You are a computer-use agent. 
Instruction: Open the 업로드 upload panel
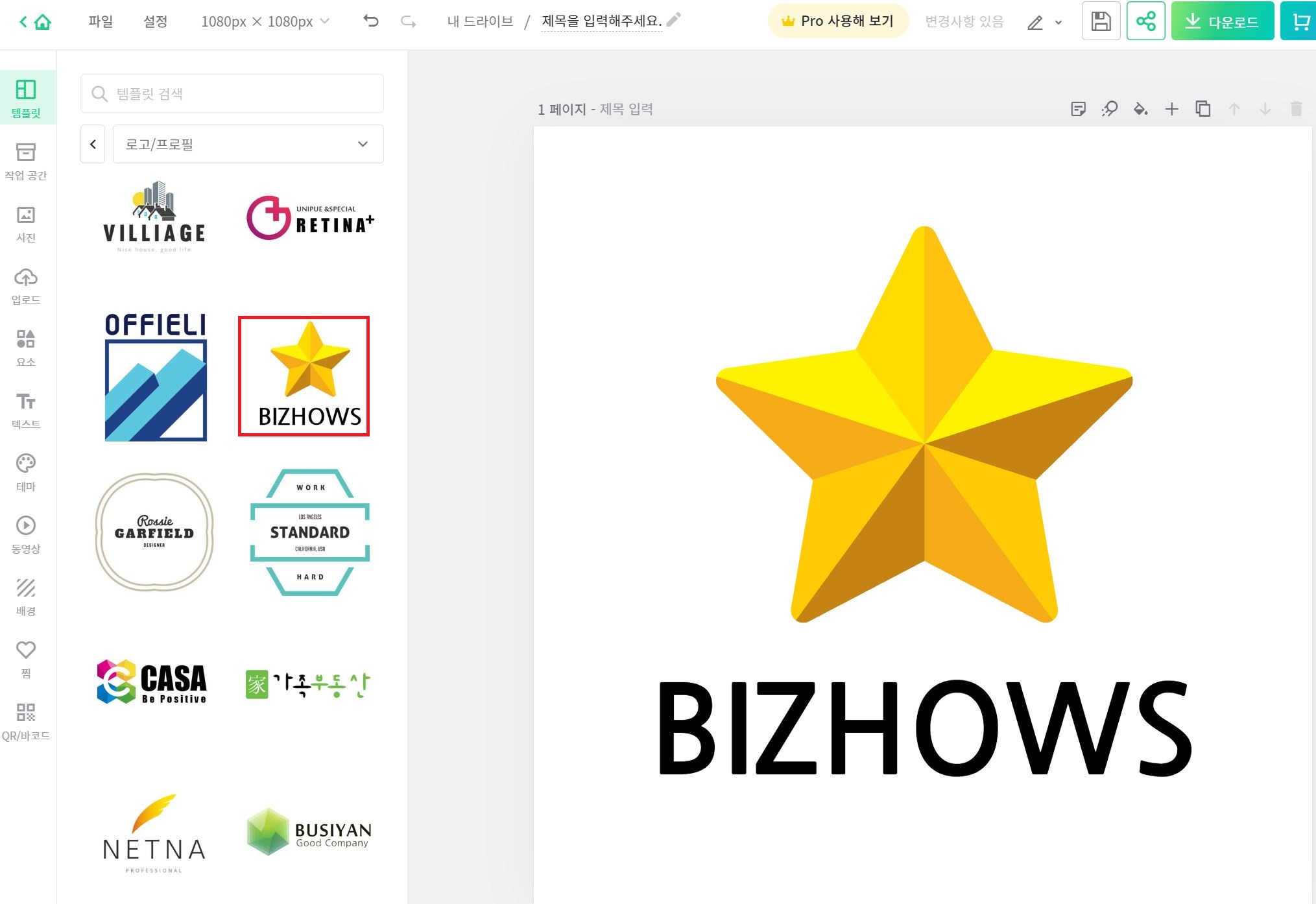pos(26,286)
